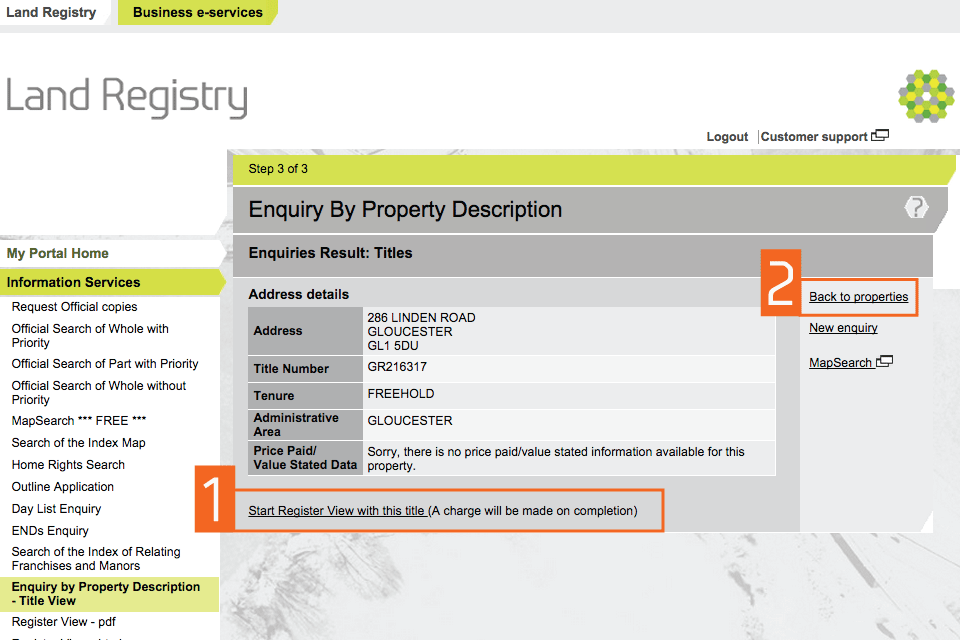The width and height of the screenshot is (960, 640).
Task: Open Search of the Index Map
Action: click(x=79, y=443)
